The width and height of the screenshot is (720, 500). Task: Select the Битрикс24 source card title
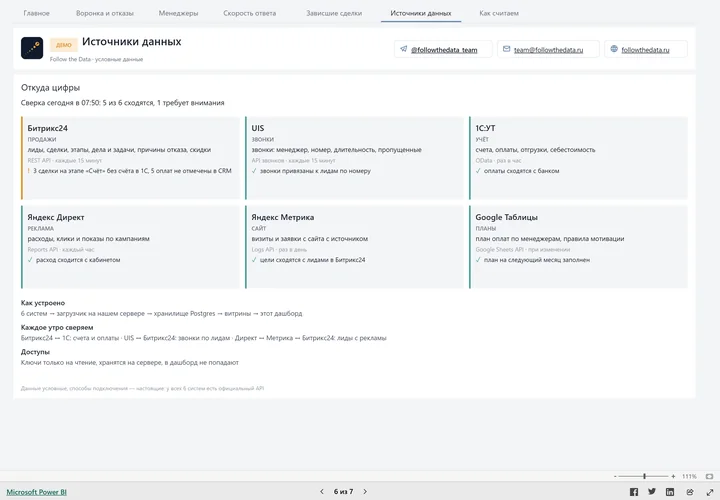[47, 128]
